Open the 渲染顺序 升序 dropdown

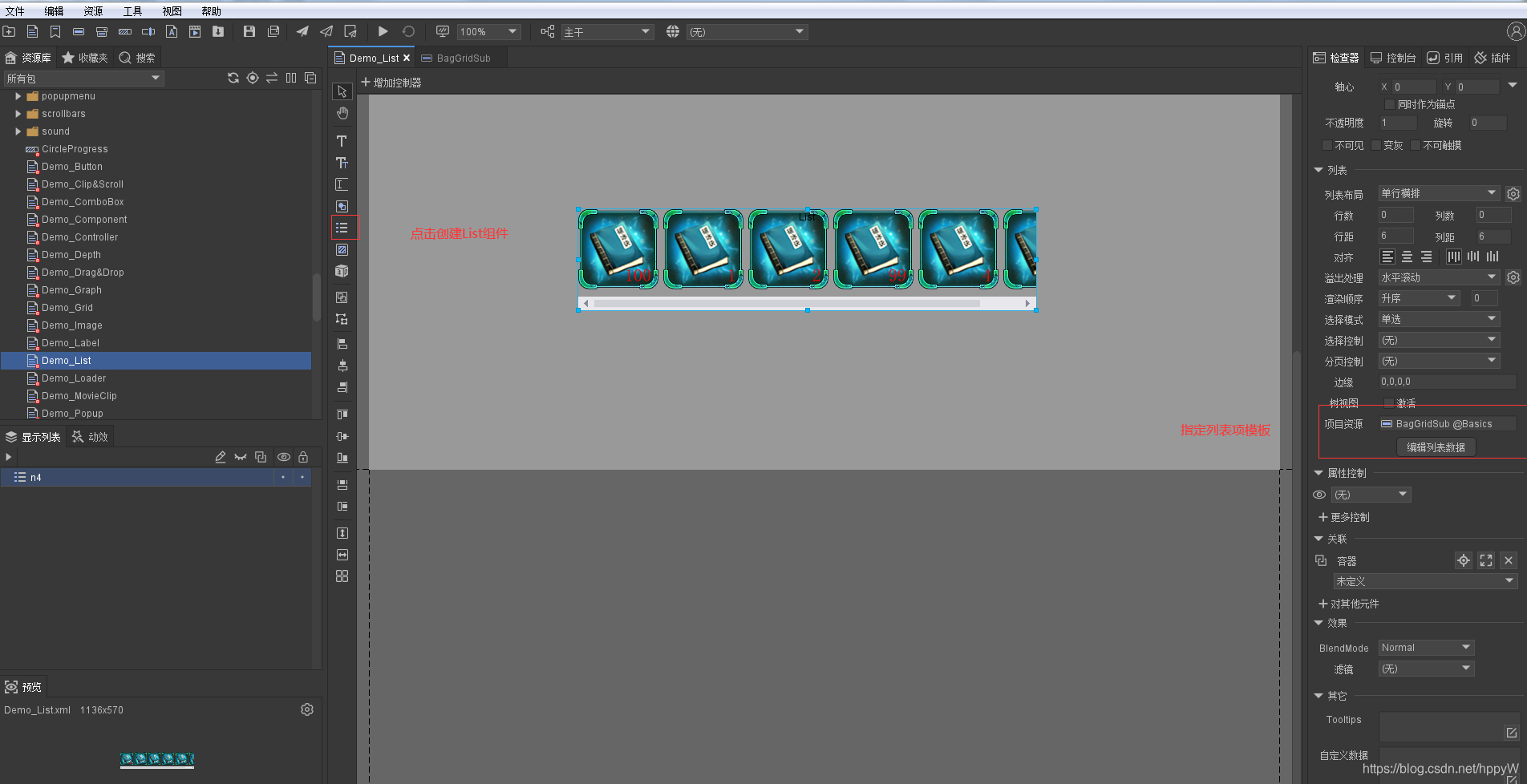(x=1420, y=298)
